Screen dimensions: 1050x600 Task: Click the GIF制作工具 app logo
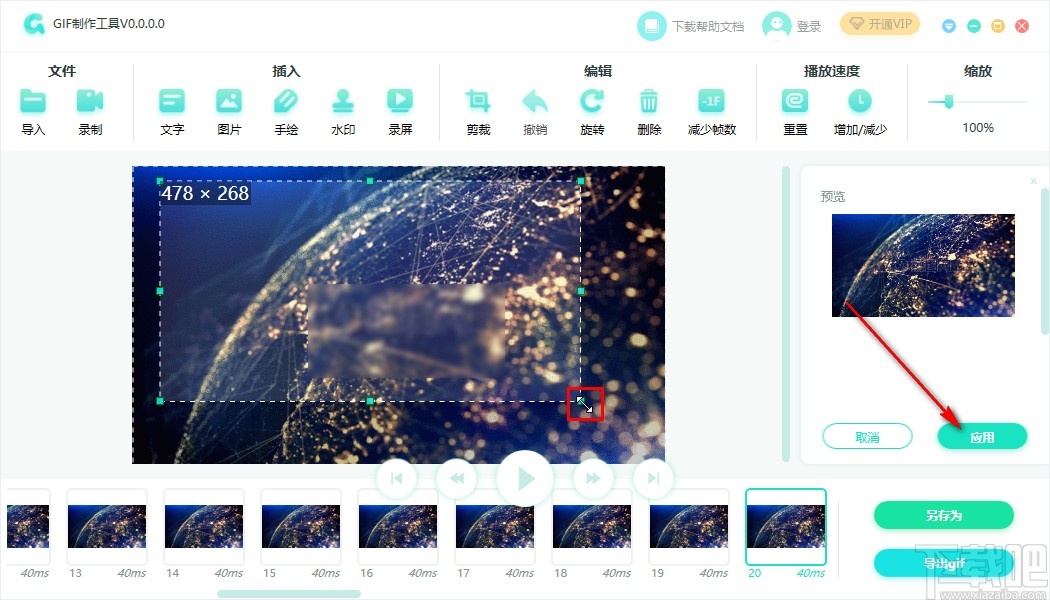33,24
